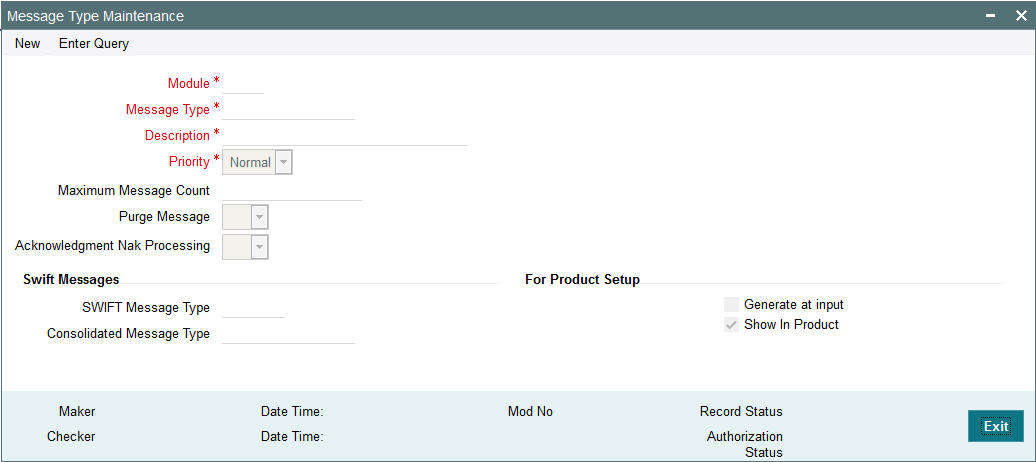Click the Purge Message label
The width and height of the screenshot is (1036, 462).
[x=165, y=217]
